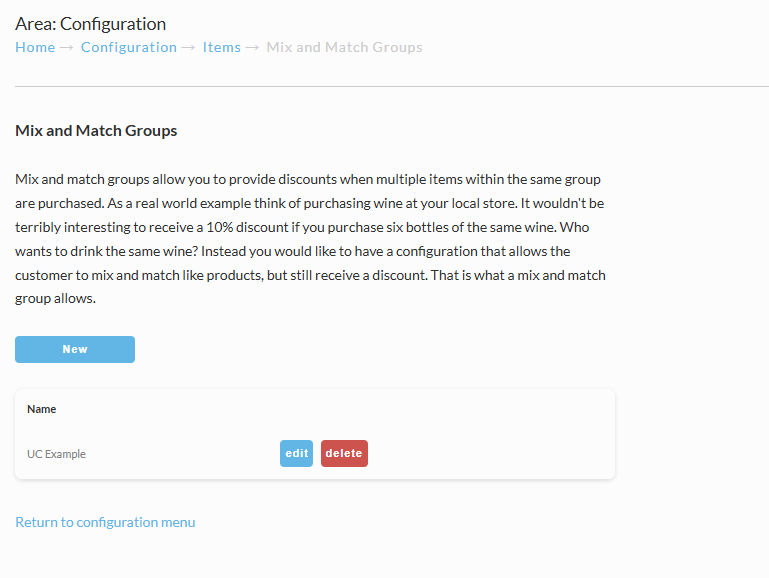
Task: Open the Configuration breadcrumb link
Action: 128,48
